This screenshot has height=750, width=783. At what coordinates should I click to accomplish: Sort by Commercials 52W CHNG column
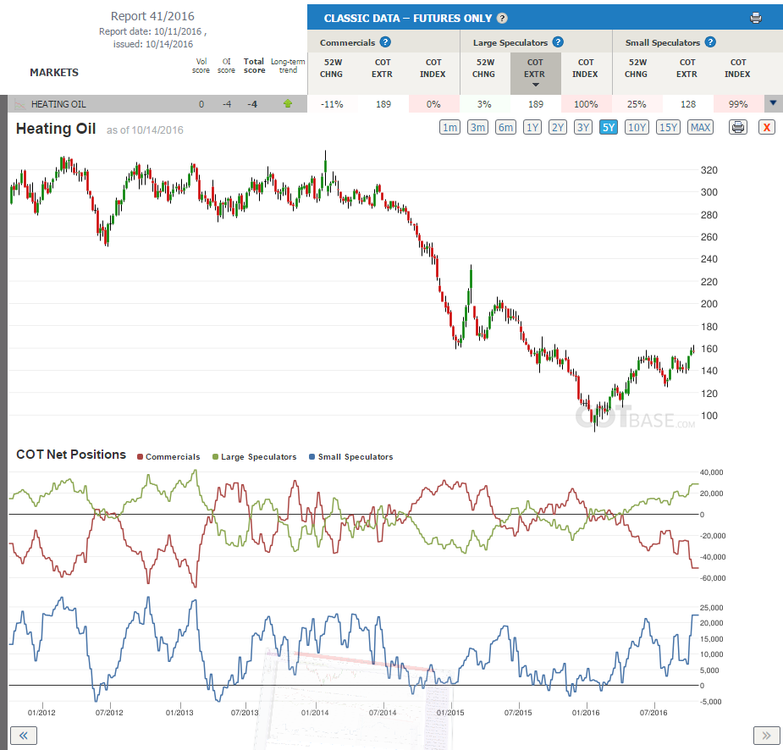[332, 68]
